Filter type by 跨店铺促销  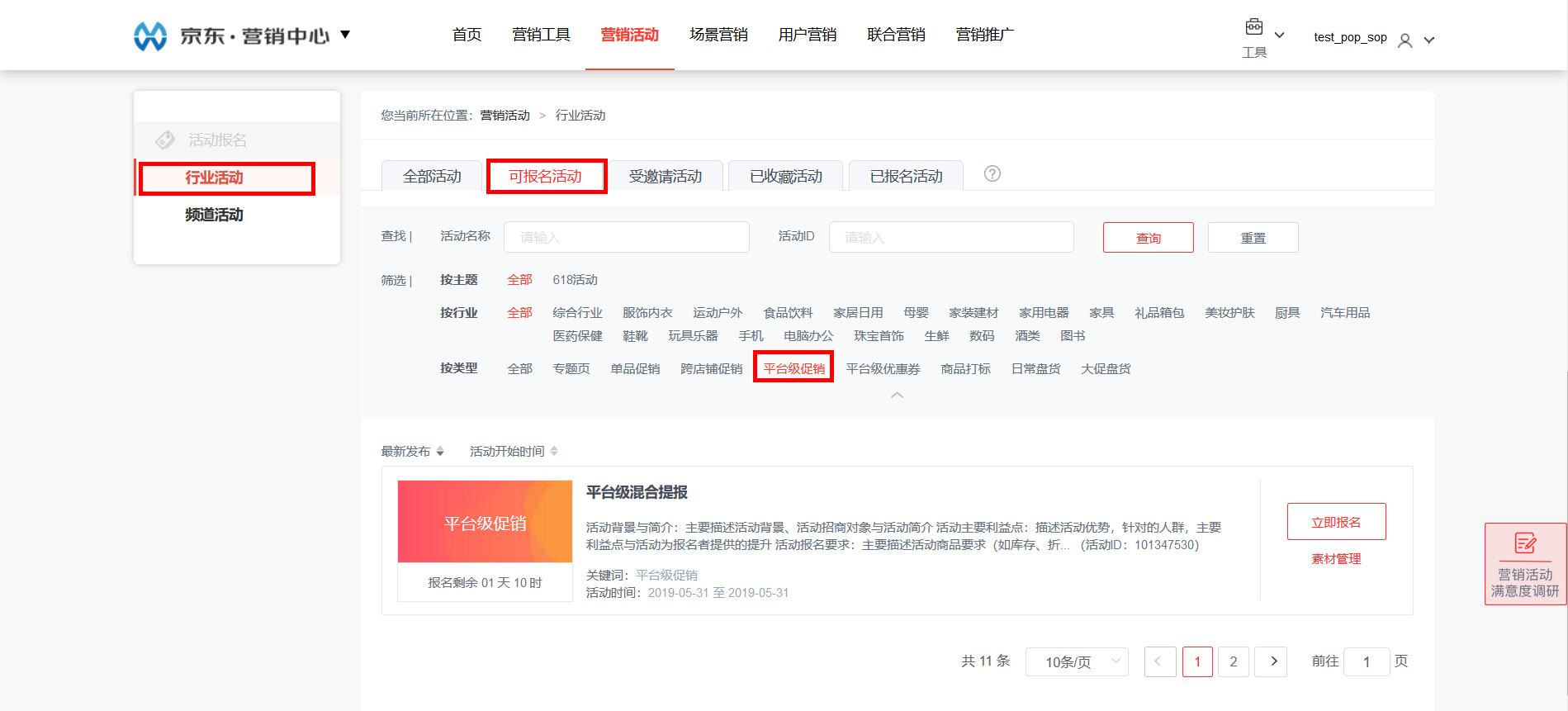tap(711, 369)
